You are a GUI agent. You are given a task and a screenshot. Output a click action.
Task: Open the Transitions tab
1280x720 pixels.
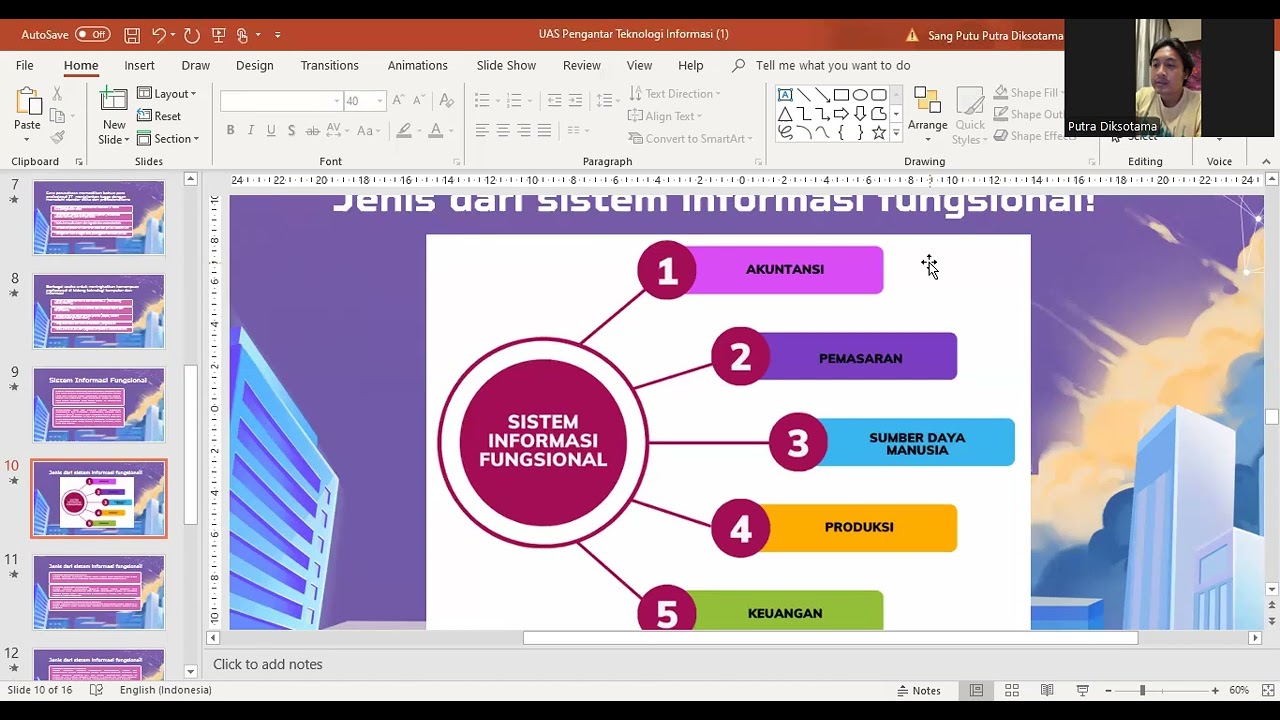click(329, 65)
